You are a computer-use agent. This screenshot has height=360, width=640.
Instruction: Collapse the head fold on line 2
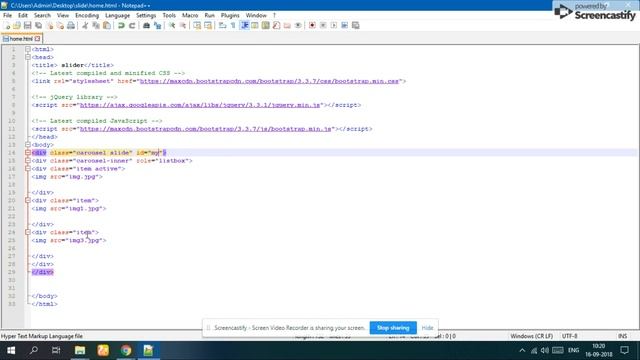(28, 57)
